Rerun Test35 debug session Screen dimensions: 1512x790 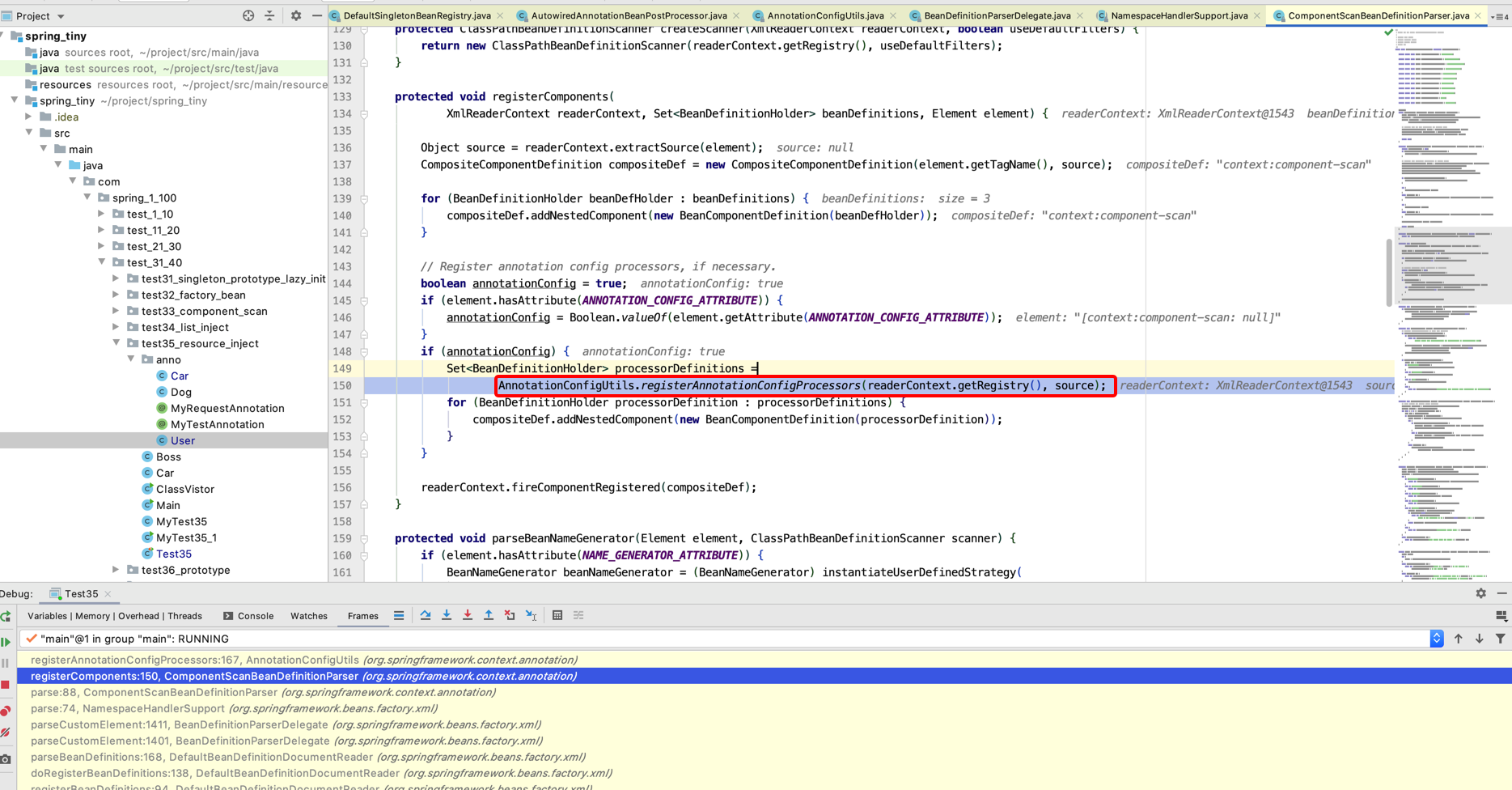coord(6,617)
